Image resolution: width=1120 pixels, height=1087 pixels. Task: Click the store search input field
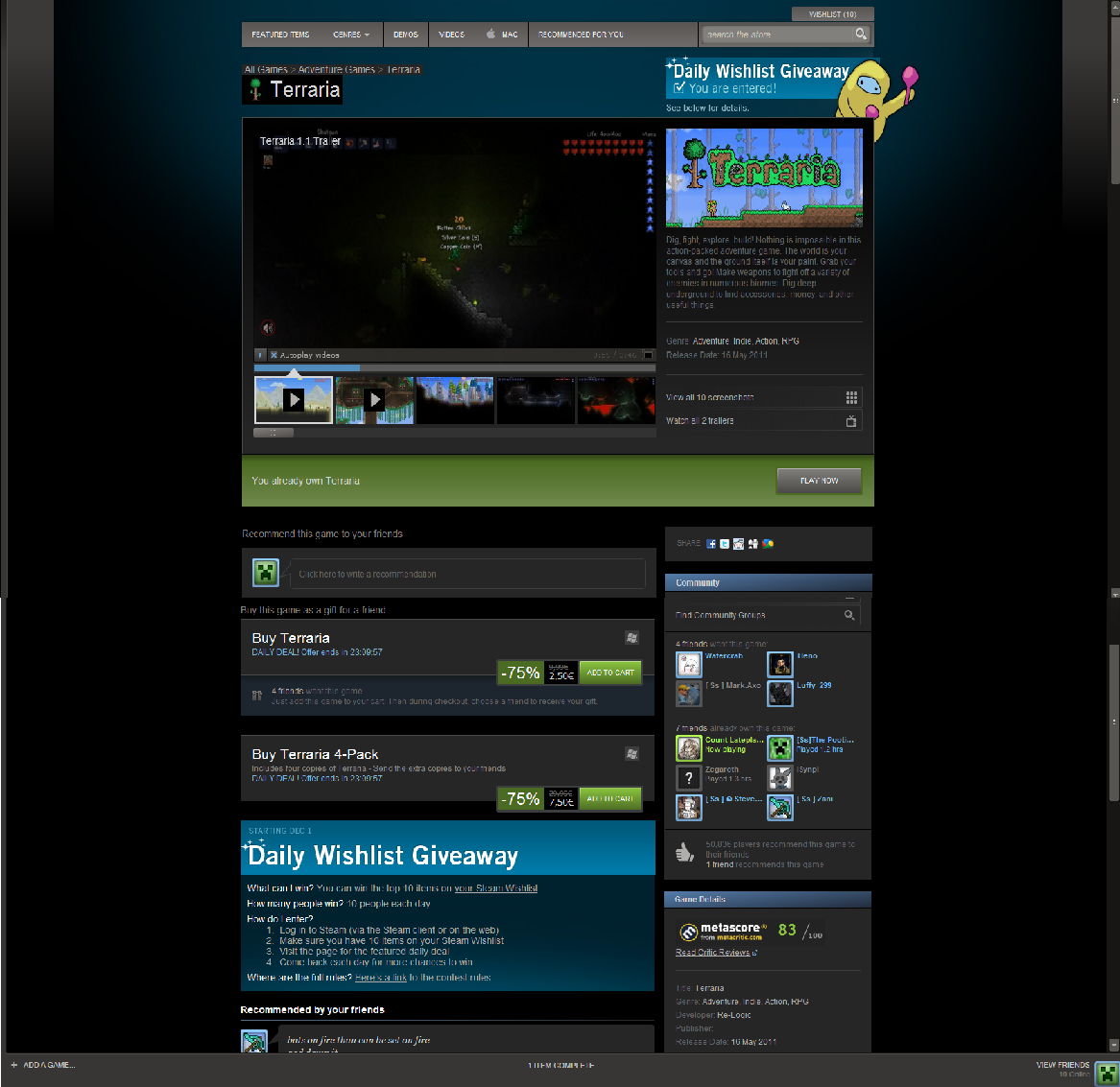point(777,35)
